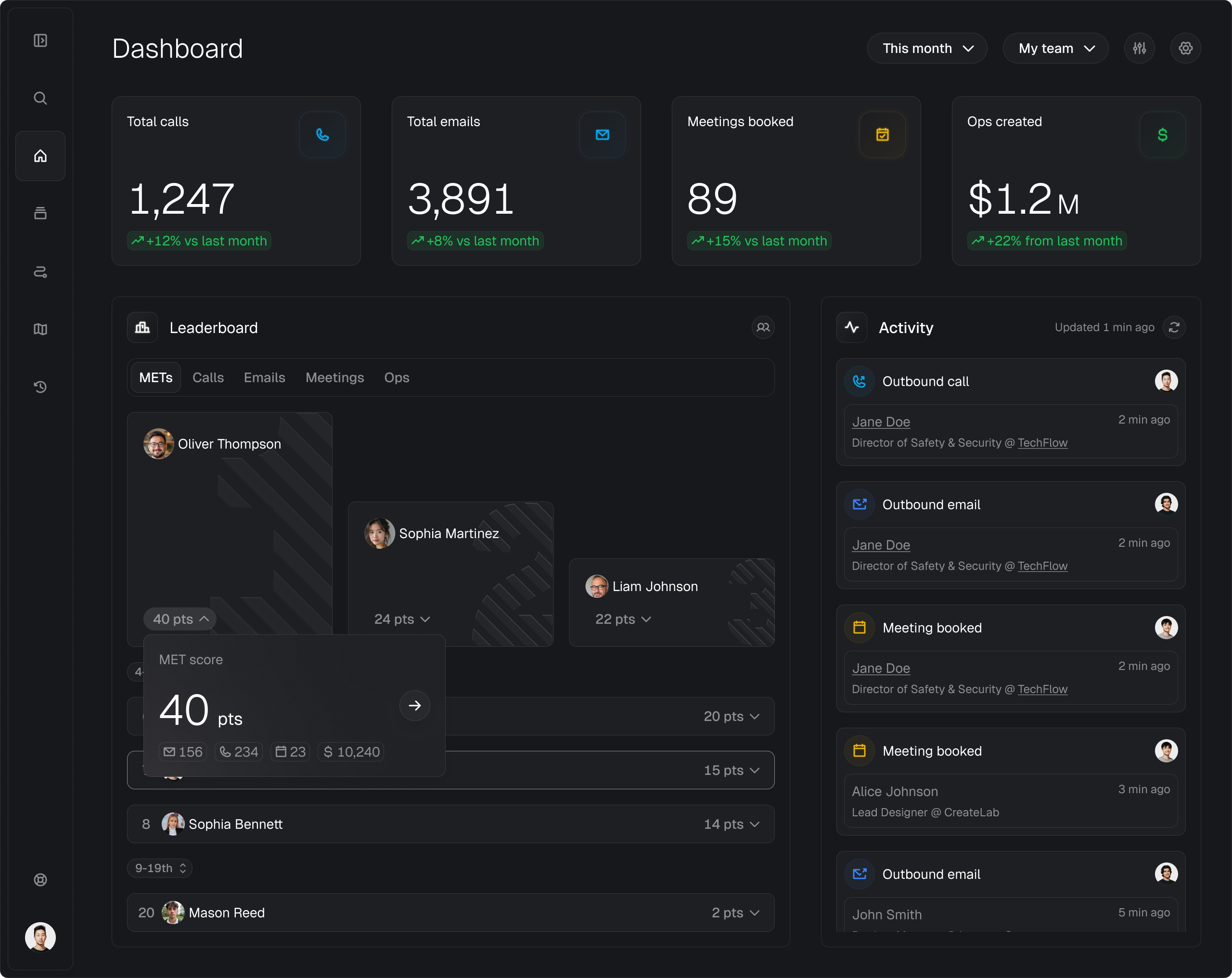Open the My team dropdown

pyautogui.click(x=1055, y=48)
